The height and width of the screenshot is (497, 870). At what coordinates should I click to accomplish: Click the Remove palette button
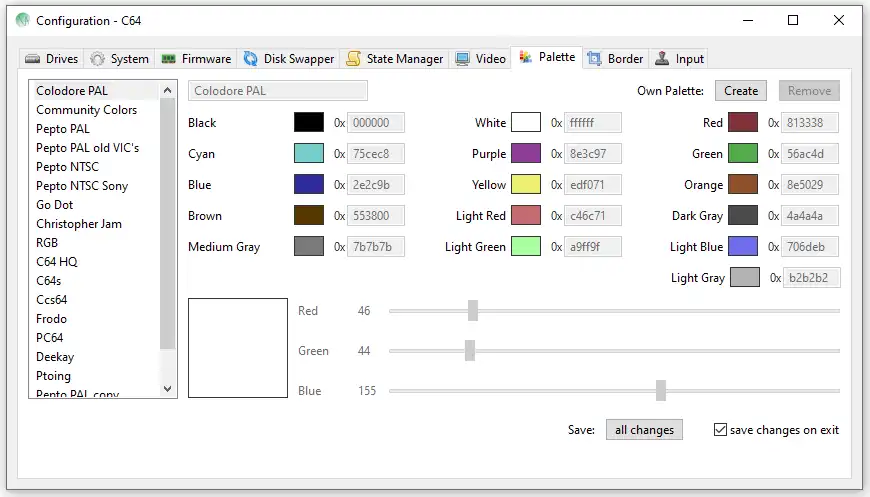pos(809,91)
